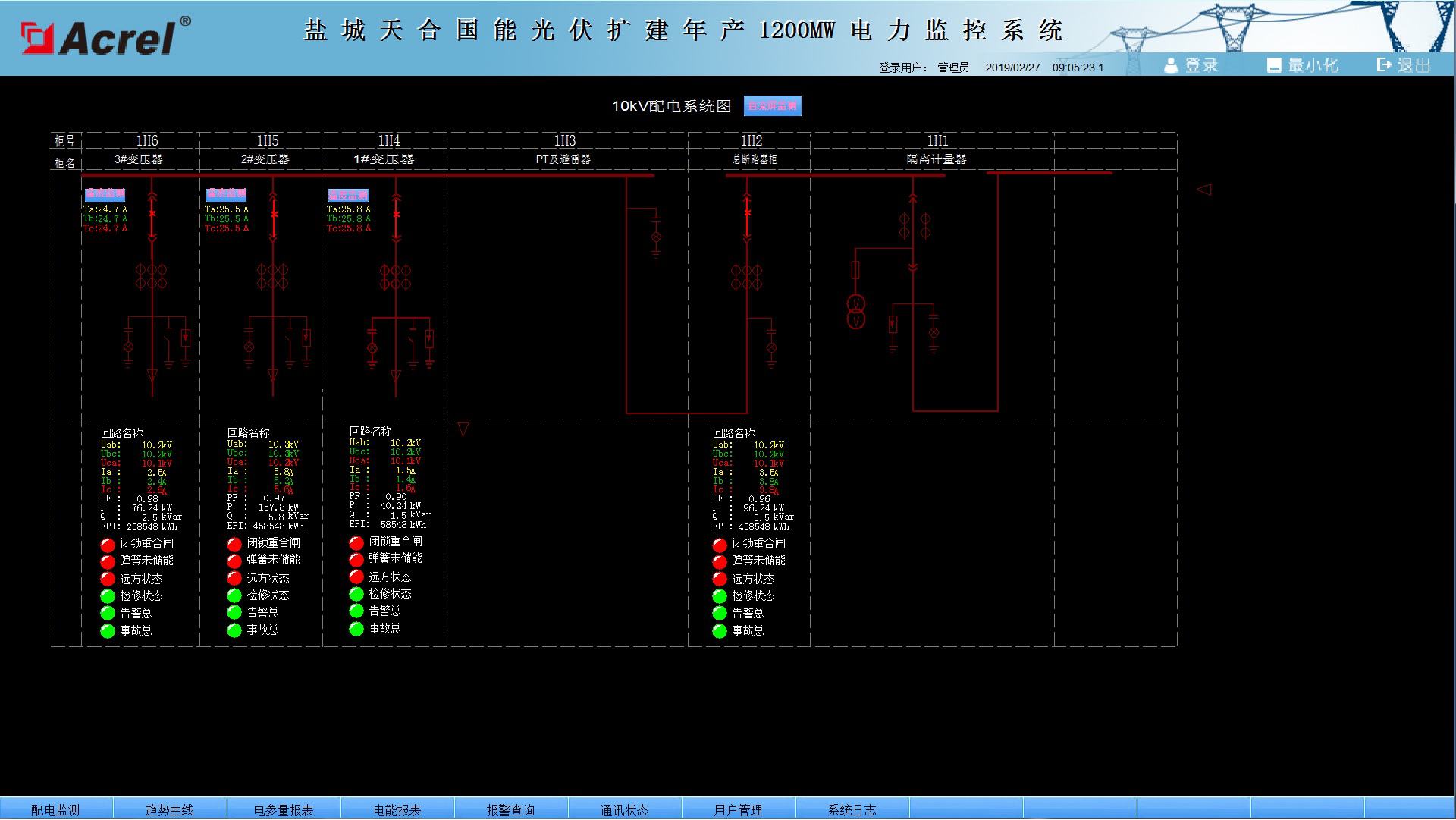The image size is (1456, 820).
Task: Click the 1H2 事故总 green indicator
Action: pos(720,631)
